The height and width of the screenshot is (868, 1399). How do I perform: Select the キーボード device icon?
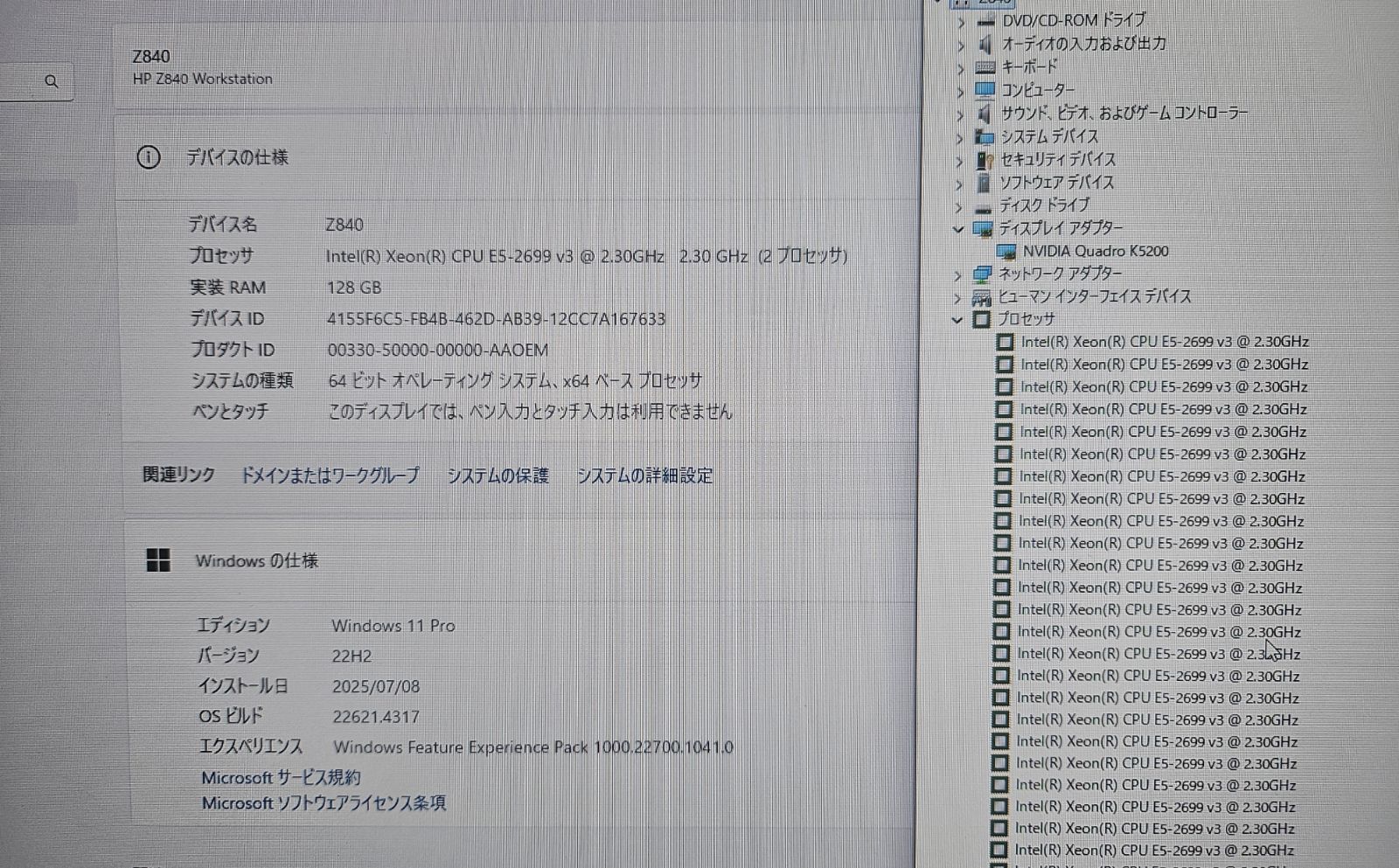point(985,66)
